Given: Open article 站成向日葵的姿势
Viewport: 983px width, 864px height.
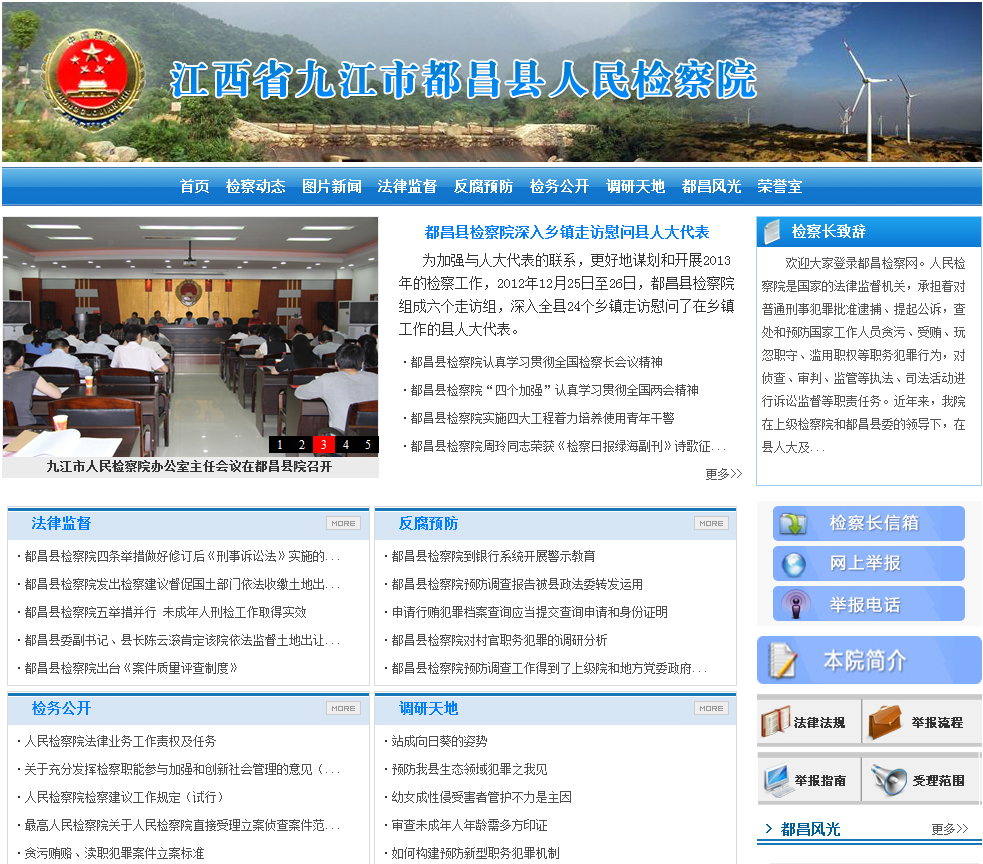Looking at the screenshot, I should point(439,741).
